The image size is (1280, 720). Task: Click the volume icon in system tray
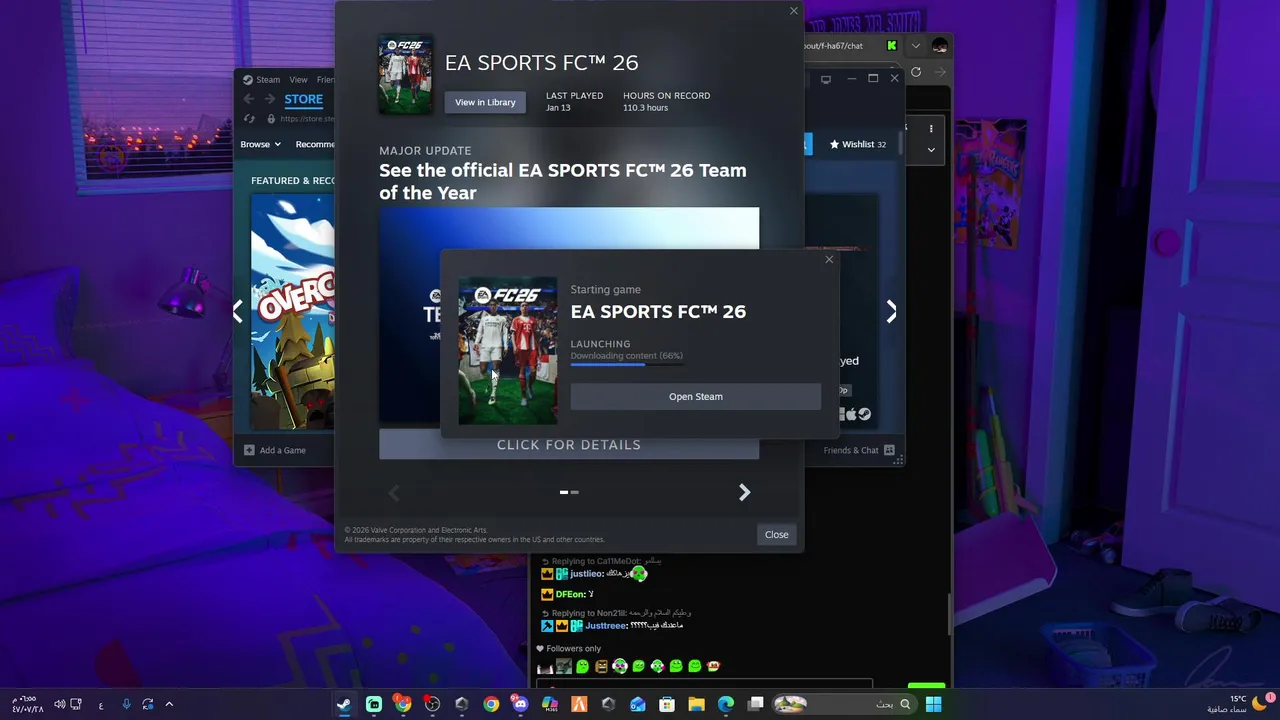point(59,704)
